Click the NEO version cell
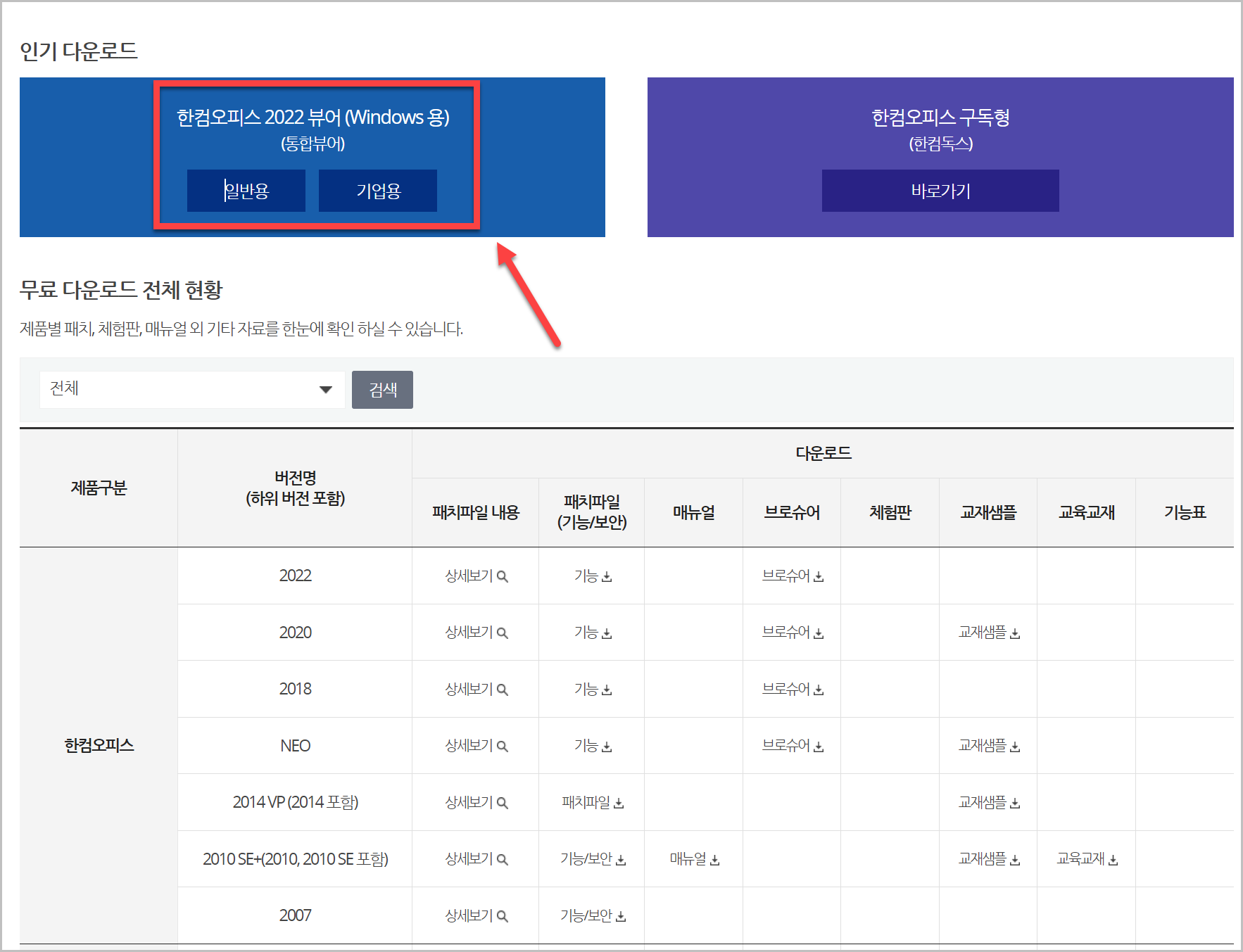 coord(295,746)
